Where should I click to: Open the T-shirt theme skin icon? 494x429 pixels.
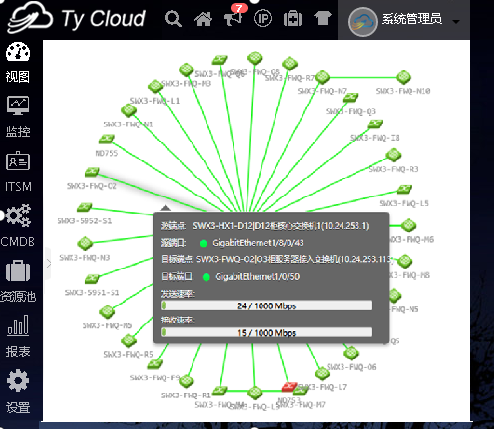(x=323, y=18)
